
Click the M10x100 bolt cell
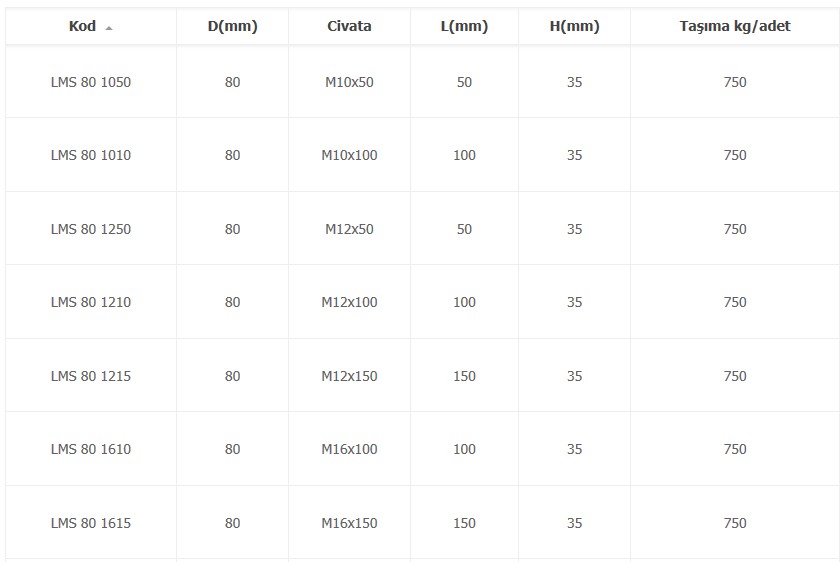349,155
